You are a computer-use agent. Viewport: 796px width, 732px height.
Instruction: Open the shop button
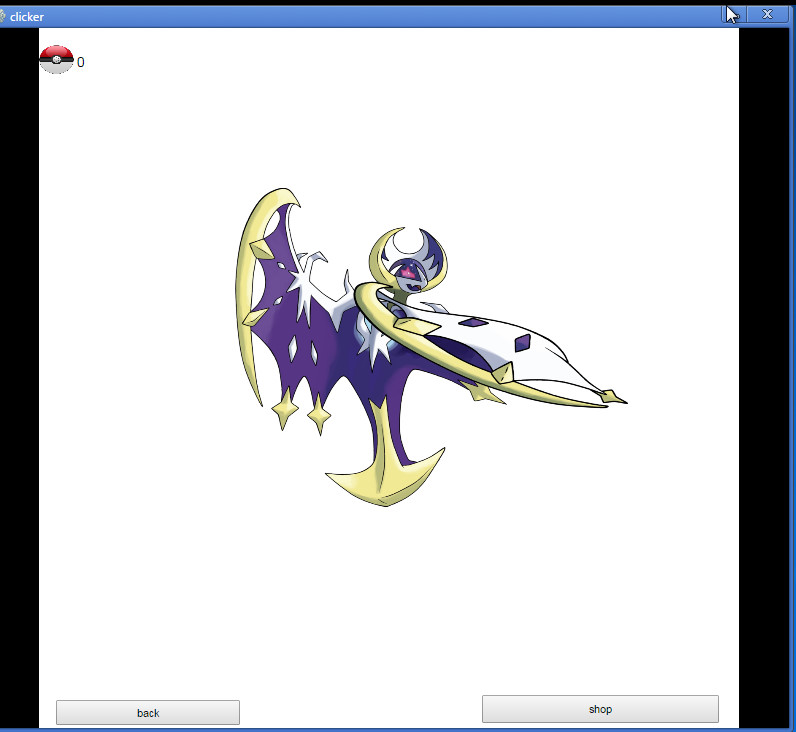600,709
